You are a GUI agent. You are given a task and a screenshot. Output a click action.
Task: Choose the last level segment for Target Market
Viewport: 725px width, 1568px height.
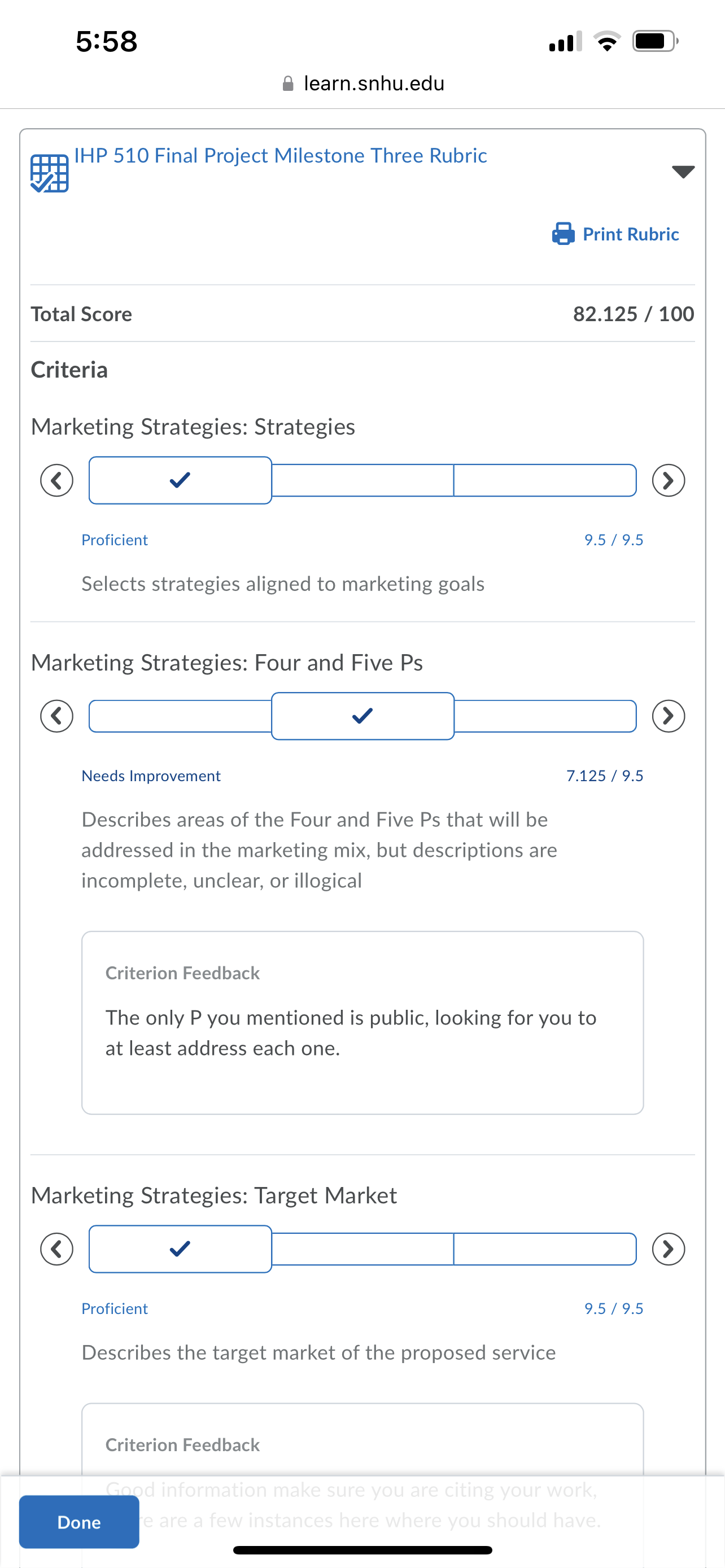coord(545,1249)
